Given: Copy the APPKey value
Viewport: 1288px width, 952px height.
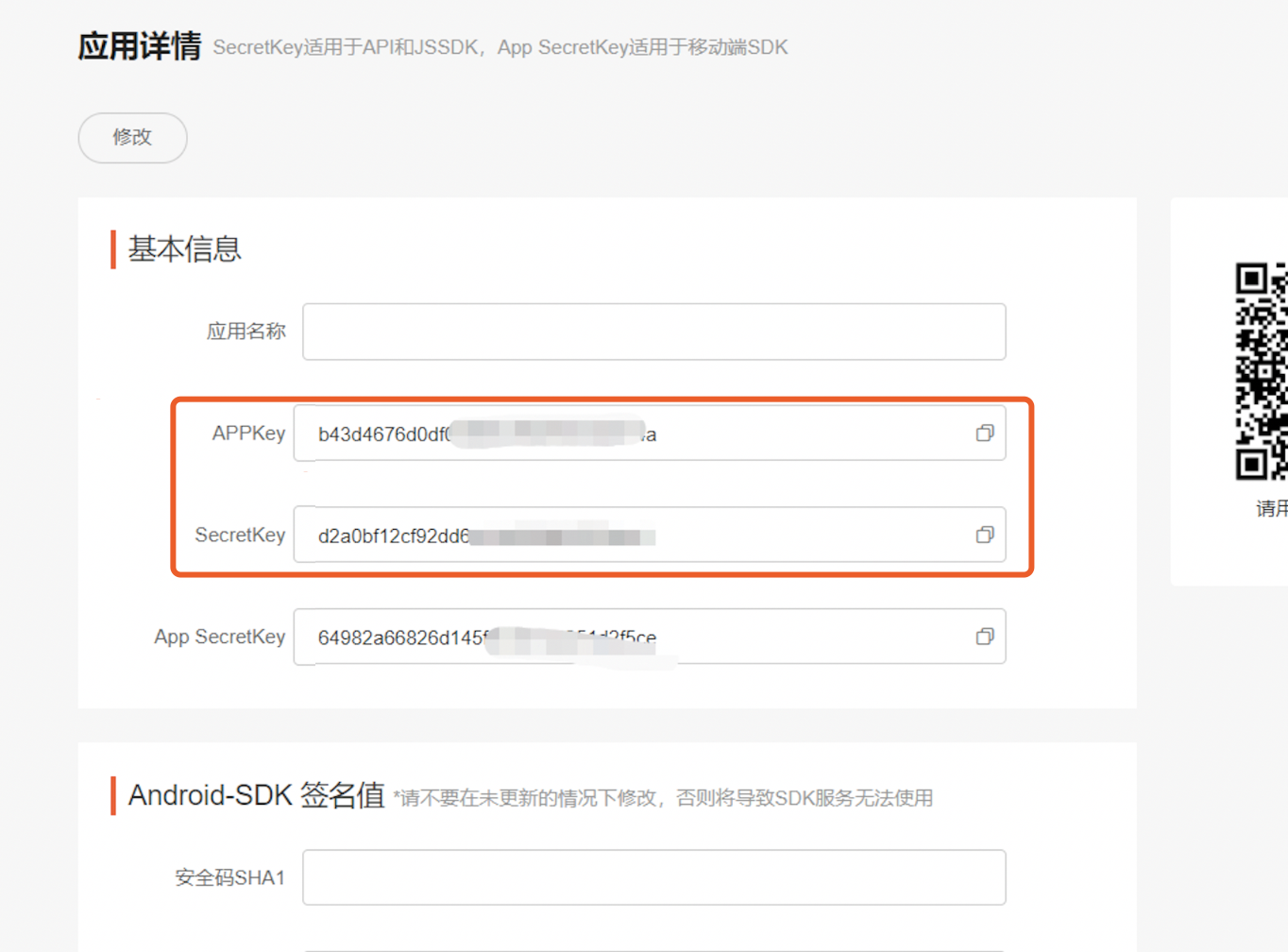Looking at the screenshot, I should (x=984, y=433).
